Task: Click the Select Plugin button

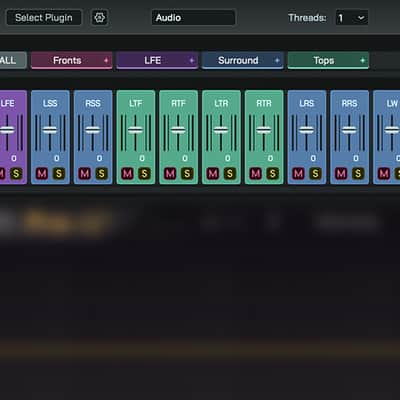Action: click(44, 18)
